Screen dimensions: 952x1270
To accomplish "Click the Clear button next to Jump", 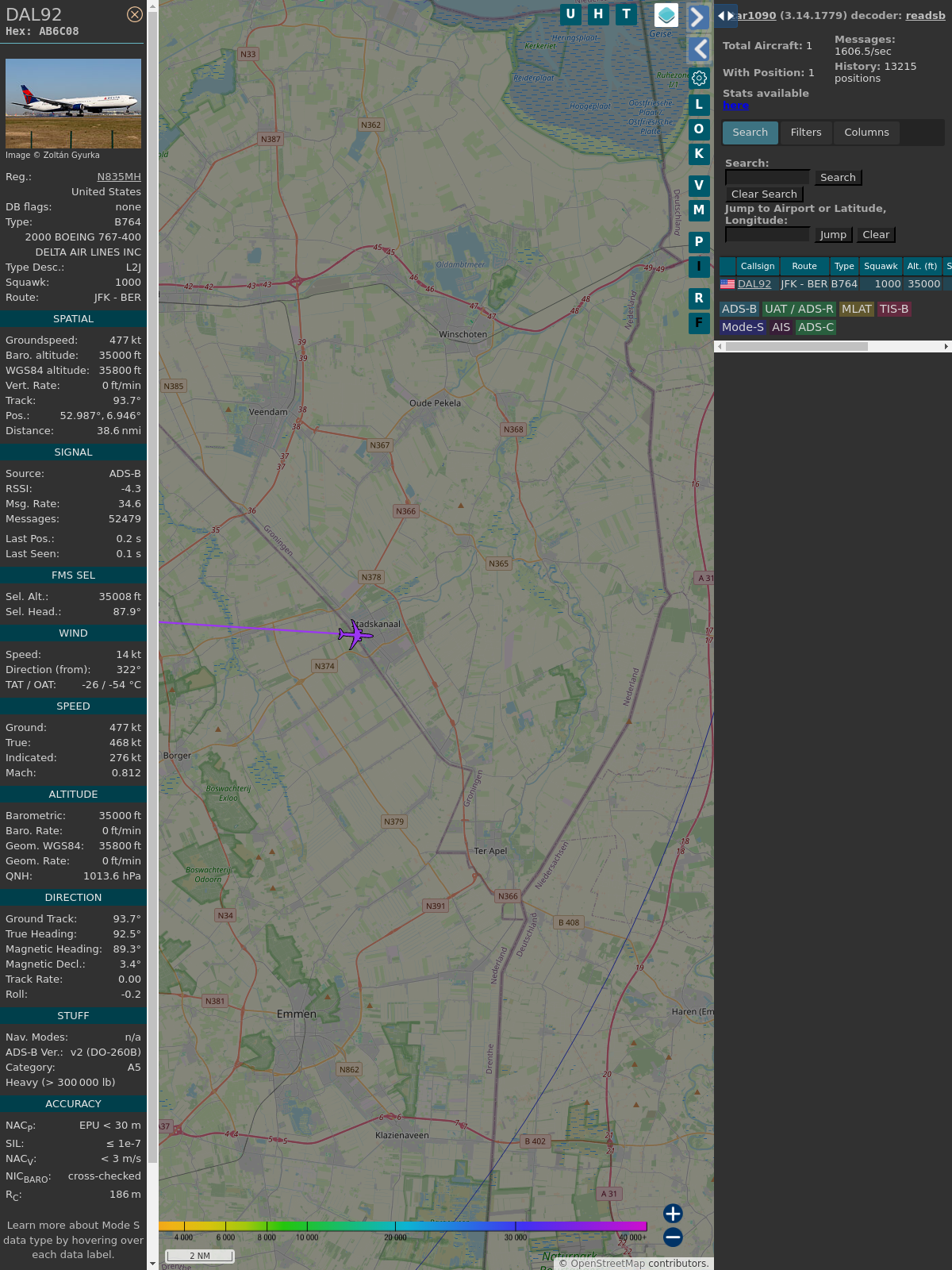I will [876, 235].
